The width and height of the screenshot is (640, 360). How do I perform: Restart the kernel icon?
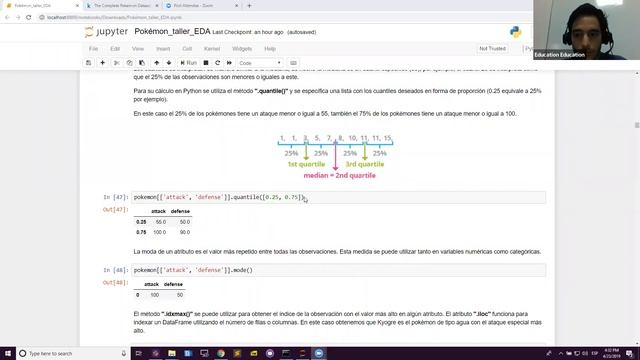click(x=218, y=63)
